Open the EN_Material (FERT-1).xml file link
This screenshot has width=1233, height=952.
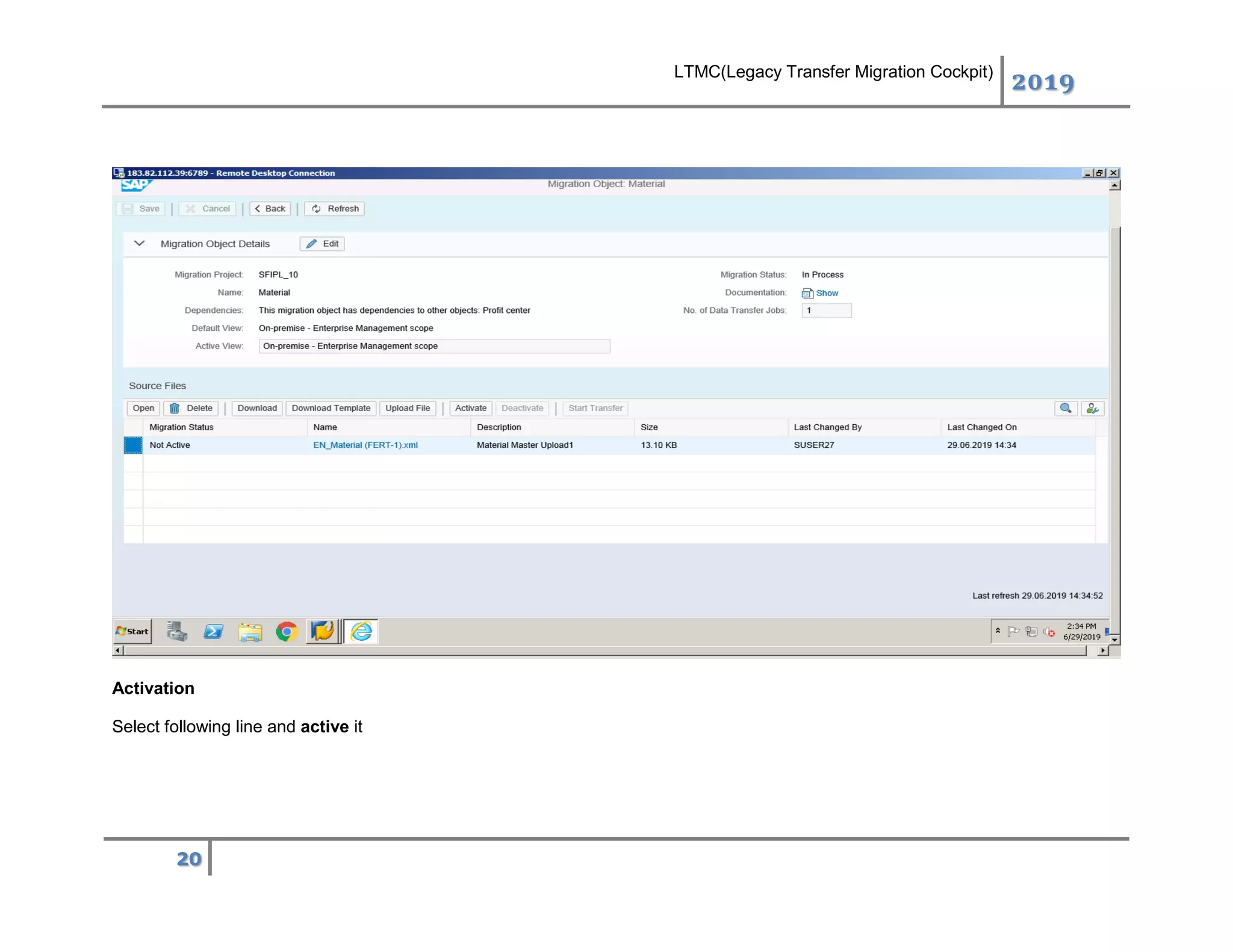[365, 445]
